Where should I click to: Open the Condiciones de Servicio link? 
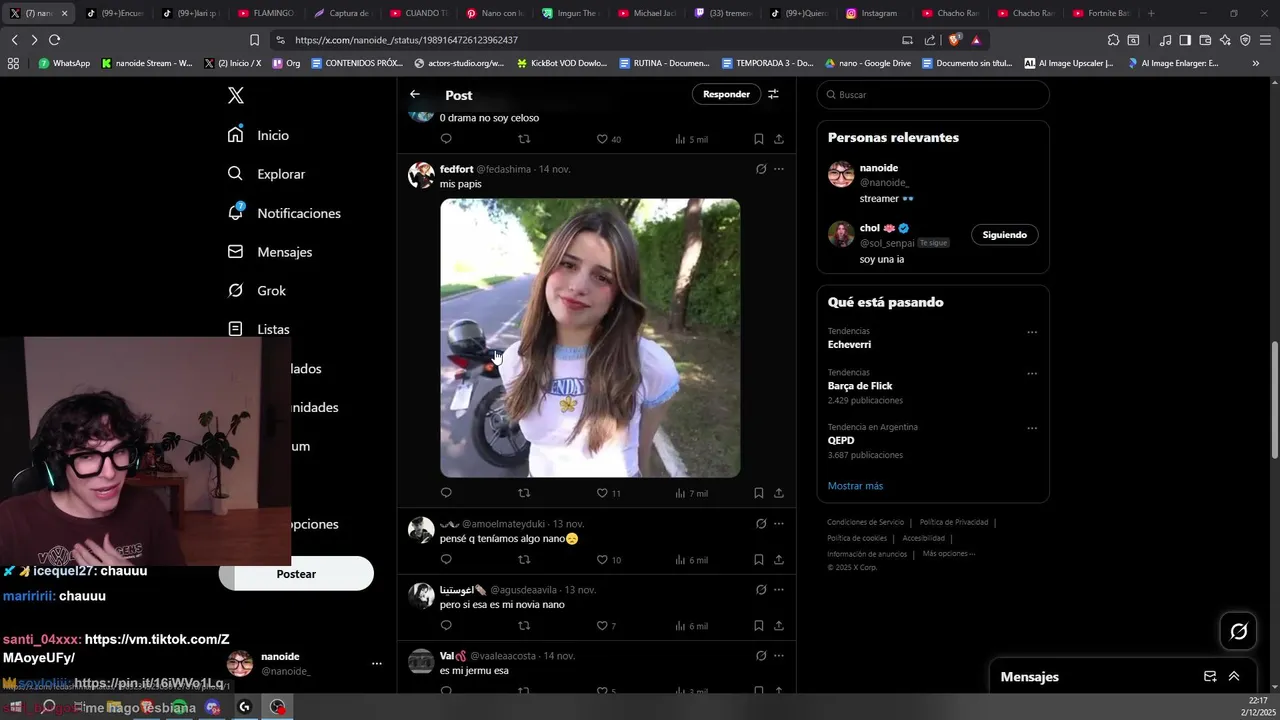tap(865, 522)
